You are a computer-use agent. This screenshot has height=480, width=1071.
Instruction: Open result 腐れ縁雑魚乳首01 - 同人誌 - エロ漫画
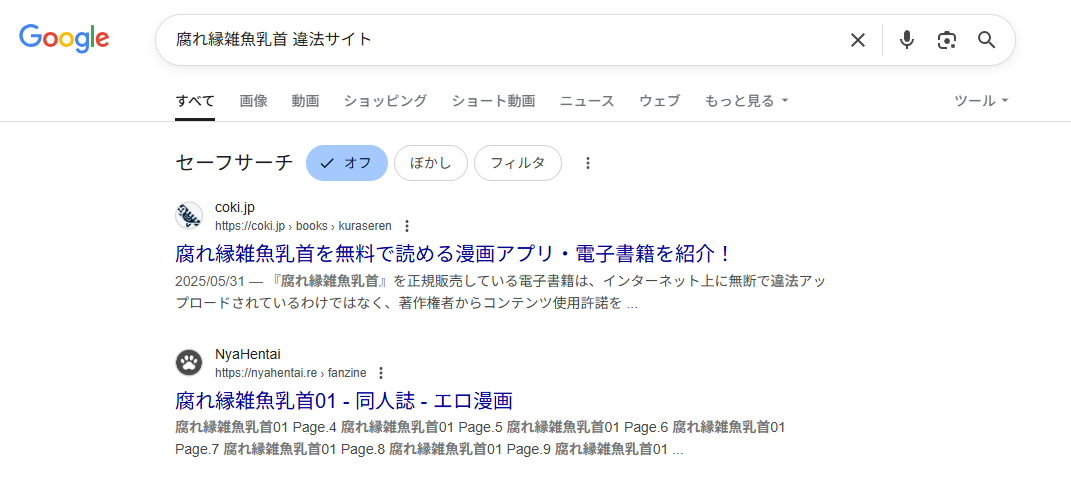pyautogui.click(x=344, y=401)
